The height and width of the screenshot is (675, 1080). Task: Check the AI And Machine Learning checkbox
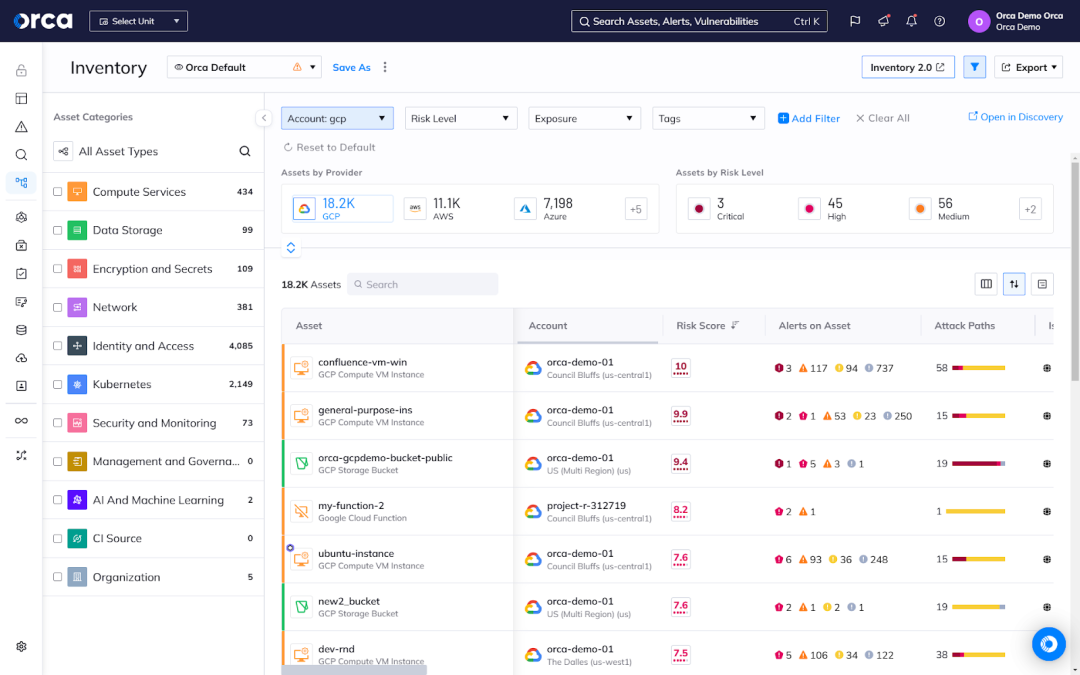click(58, 500)
